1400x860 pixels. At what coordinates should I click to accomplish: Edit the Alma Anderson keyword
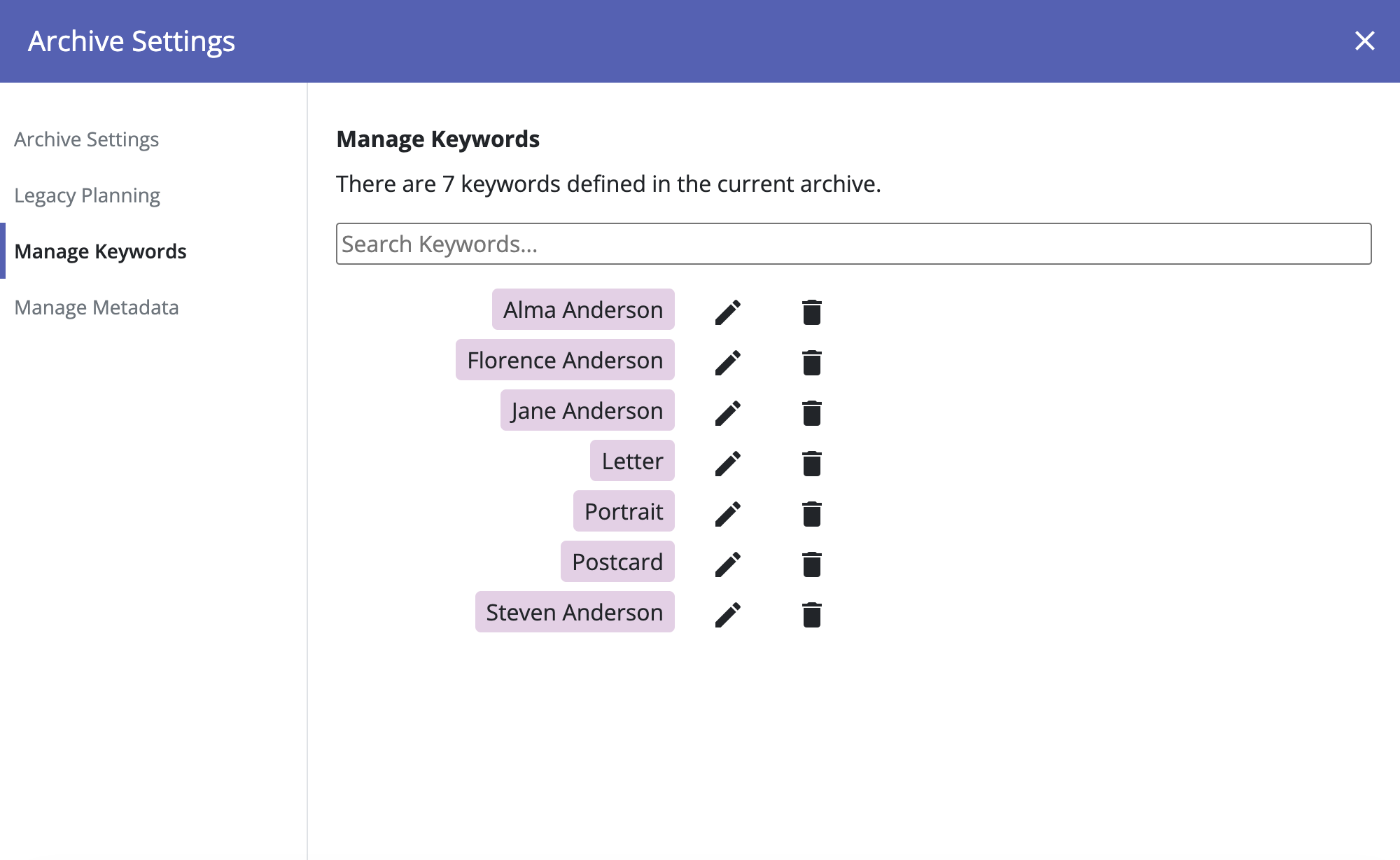click(x=728, y=312)
